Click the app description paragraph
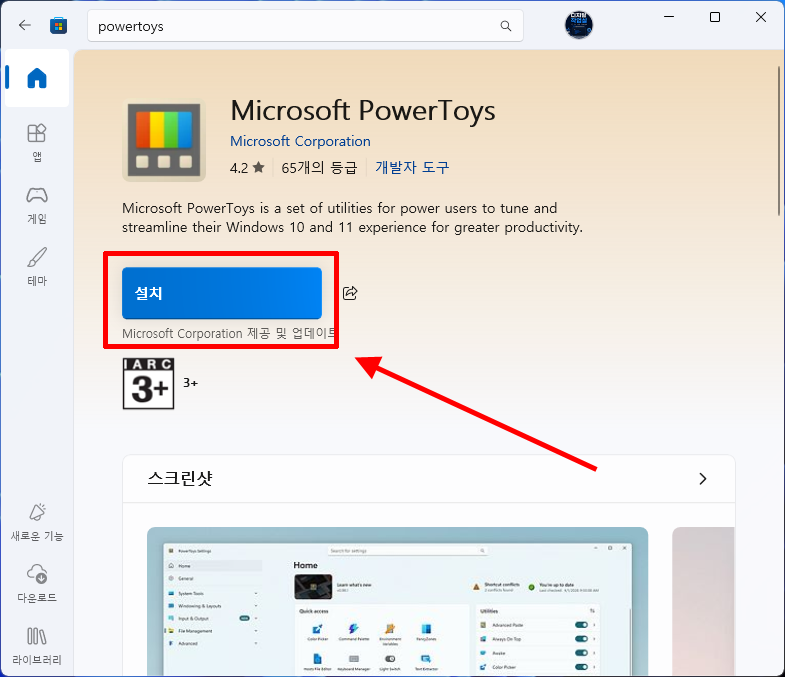This screenshot has height=677, width=785. coord(352,218)
